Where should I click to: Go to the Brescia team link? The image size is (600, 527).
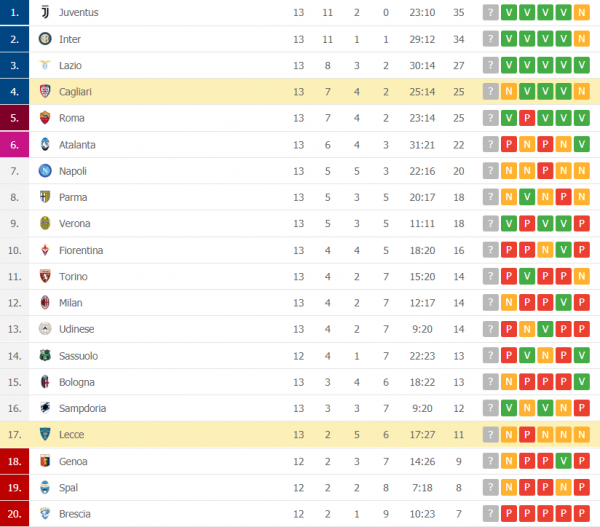[76, 514]
